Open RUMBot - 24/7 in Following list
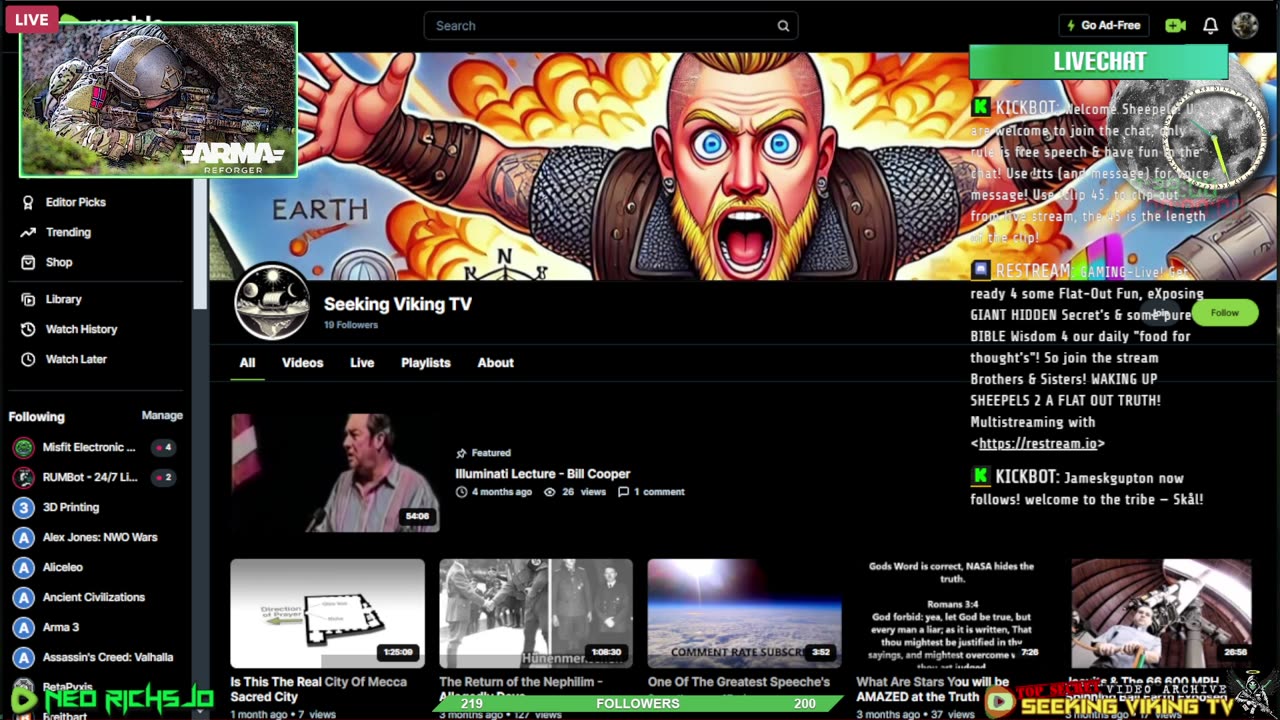The height and width of the screenshot is (720, 1280). 90,477
